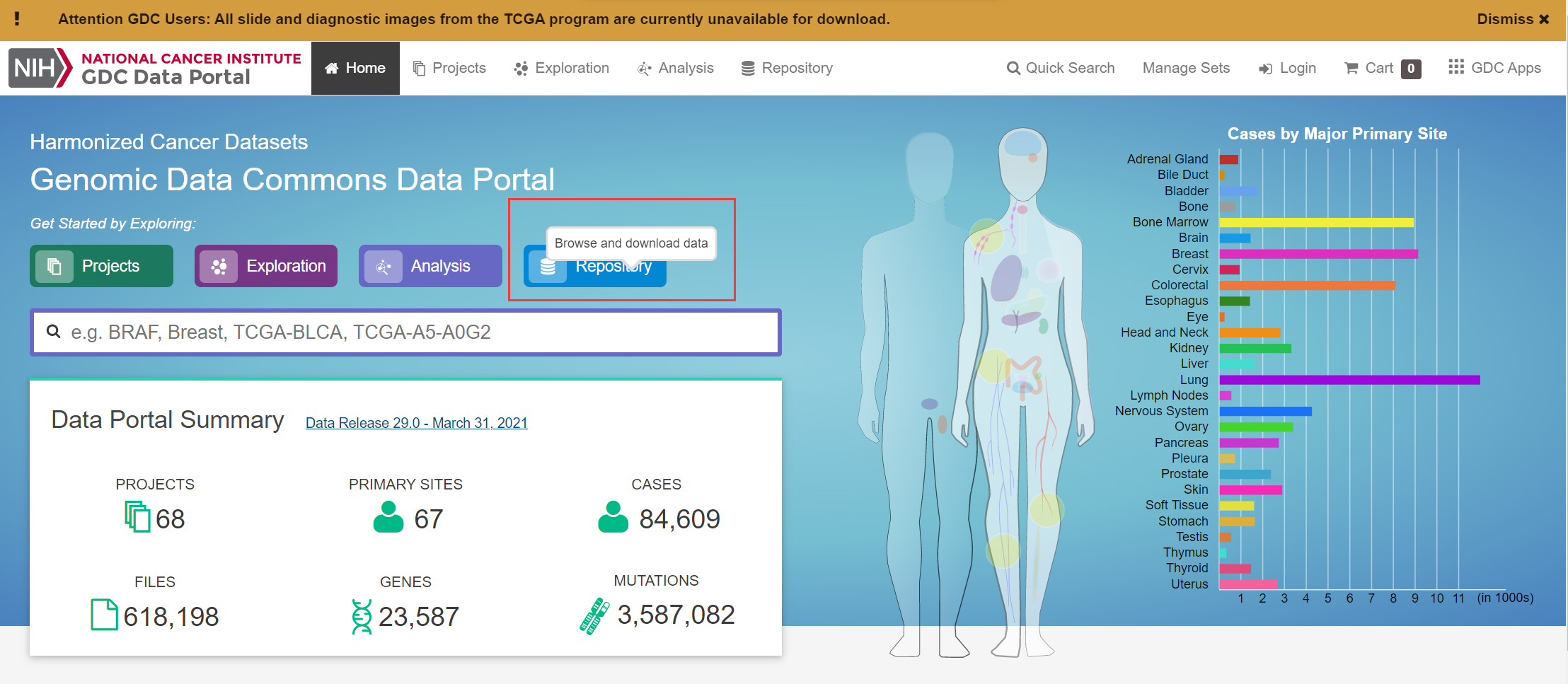Click the brain on the human body

click(x=1023, y=144)
